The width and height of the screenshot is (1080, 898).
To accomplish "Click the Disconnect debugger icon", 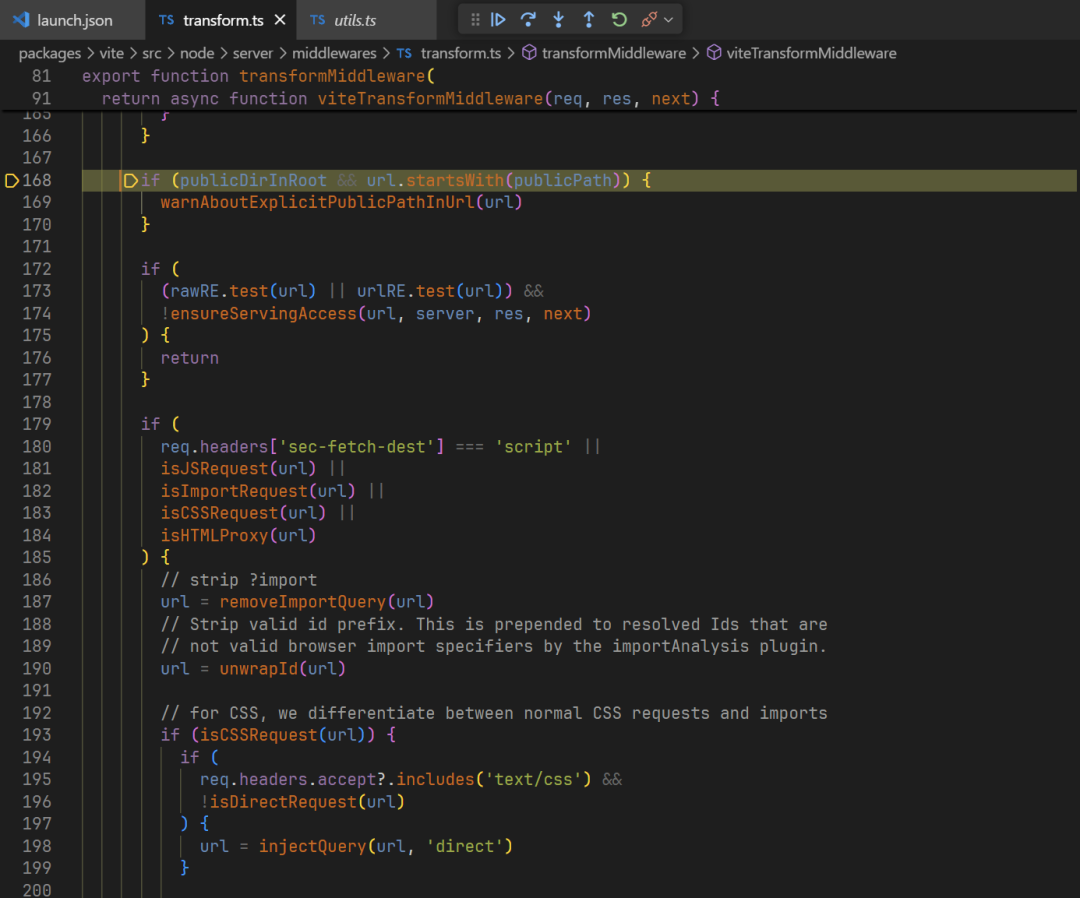I will tap(649, 19).
